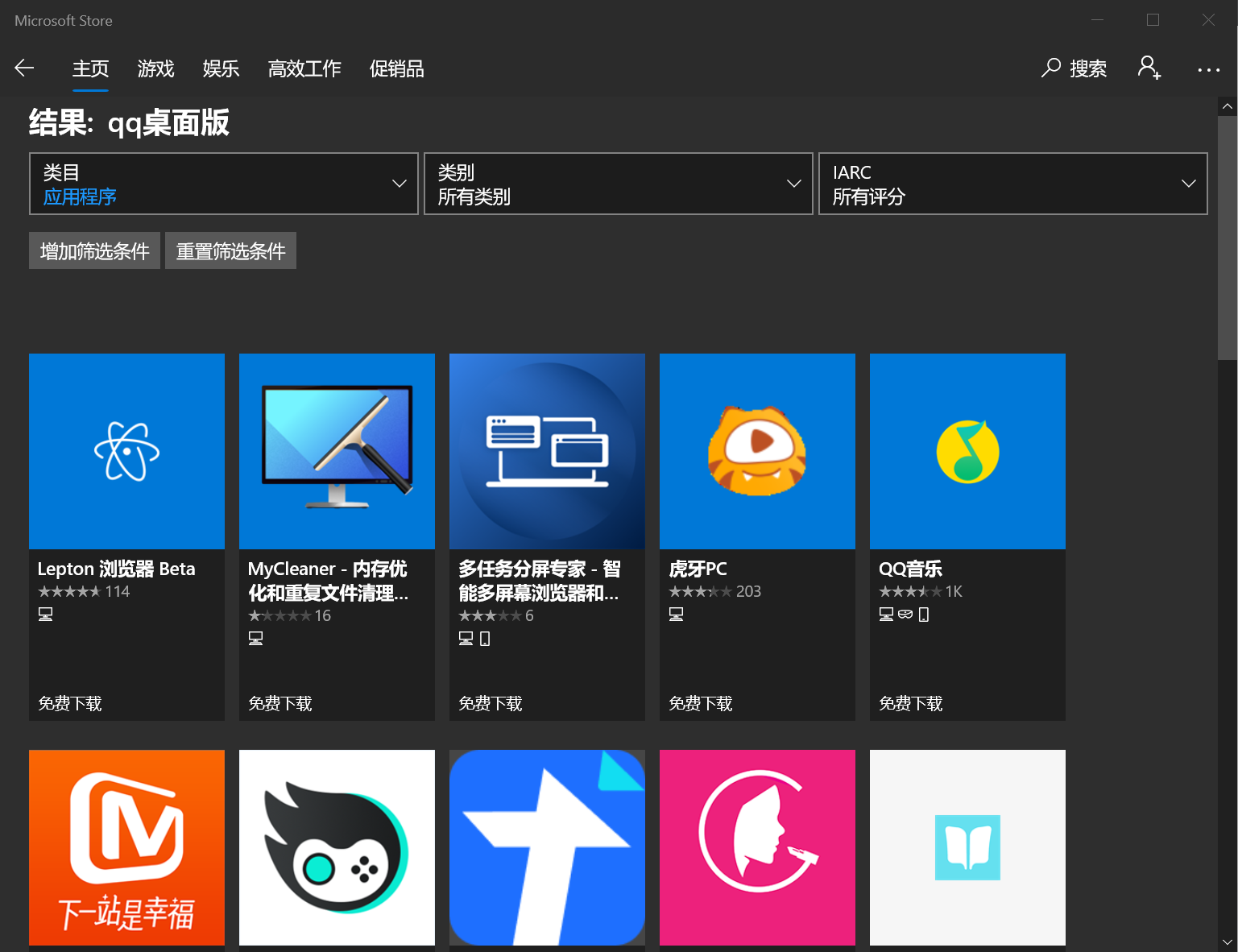Switch to the 游戏 tab

pyautogui.click(x=155, y=68)
